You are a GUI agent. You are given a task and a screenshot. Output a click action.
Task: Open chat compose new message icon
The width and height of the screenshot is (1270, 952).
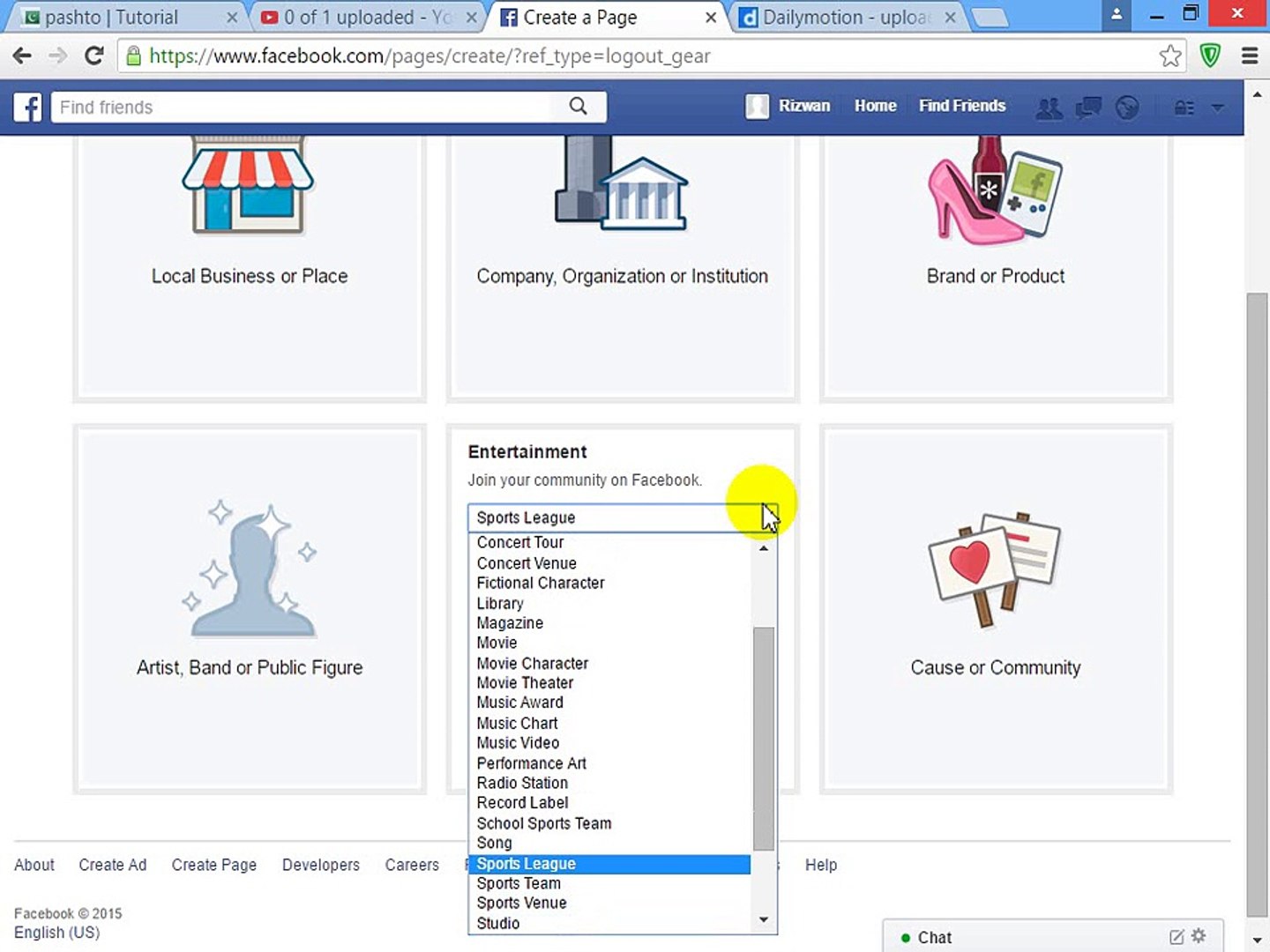coord(1177,937)
